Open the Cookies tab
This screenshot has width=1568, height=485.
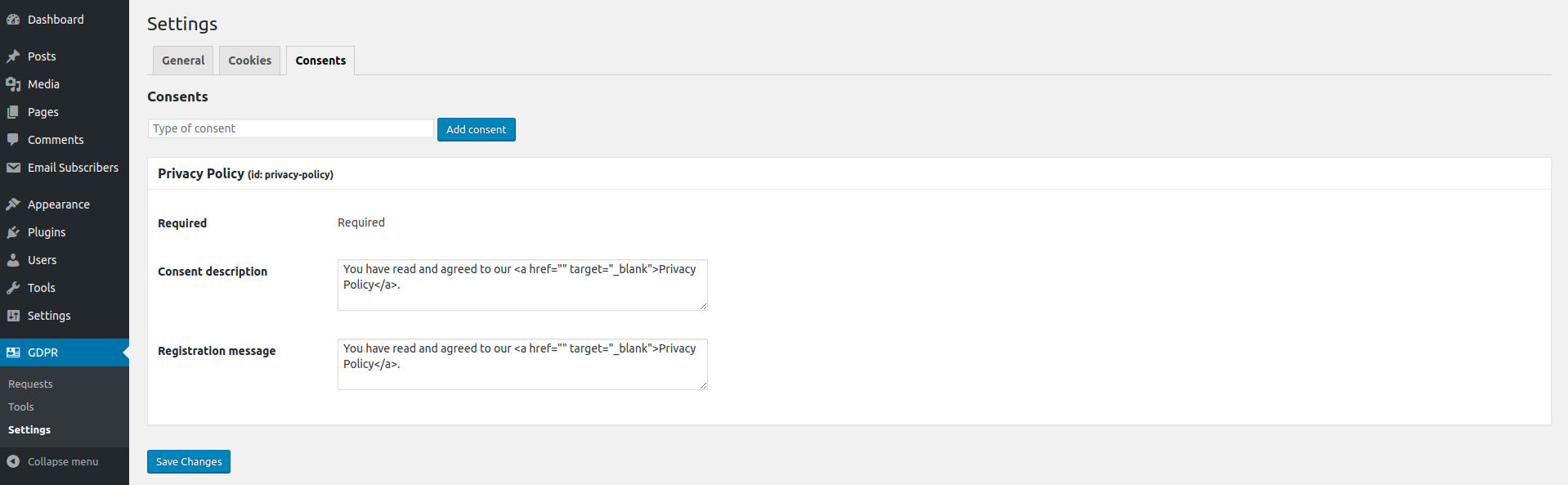[x=249, y=61]
